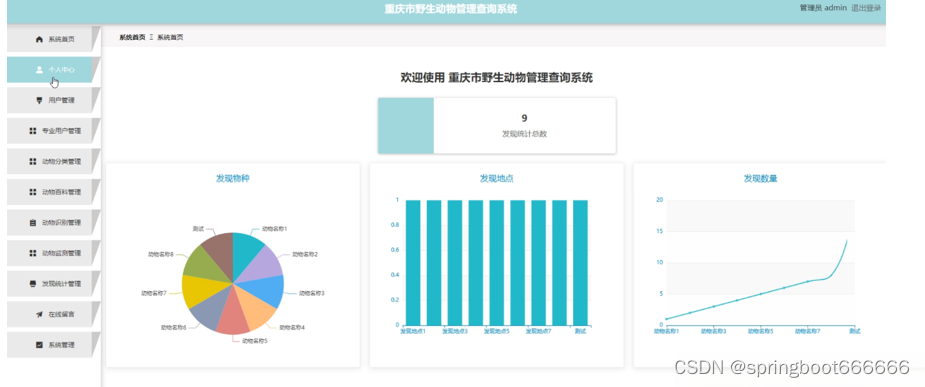925x387 pixels.
Task: Click the teal block on the stat card
Action: coord(406,126)
